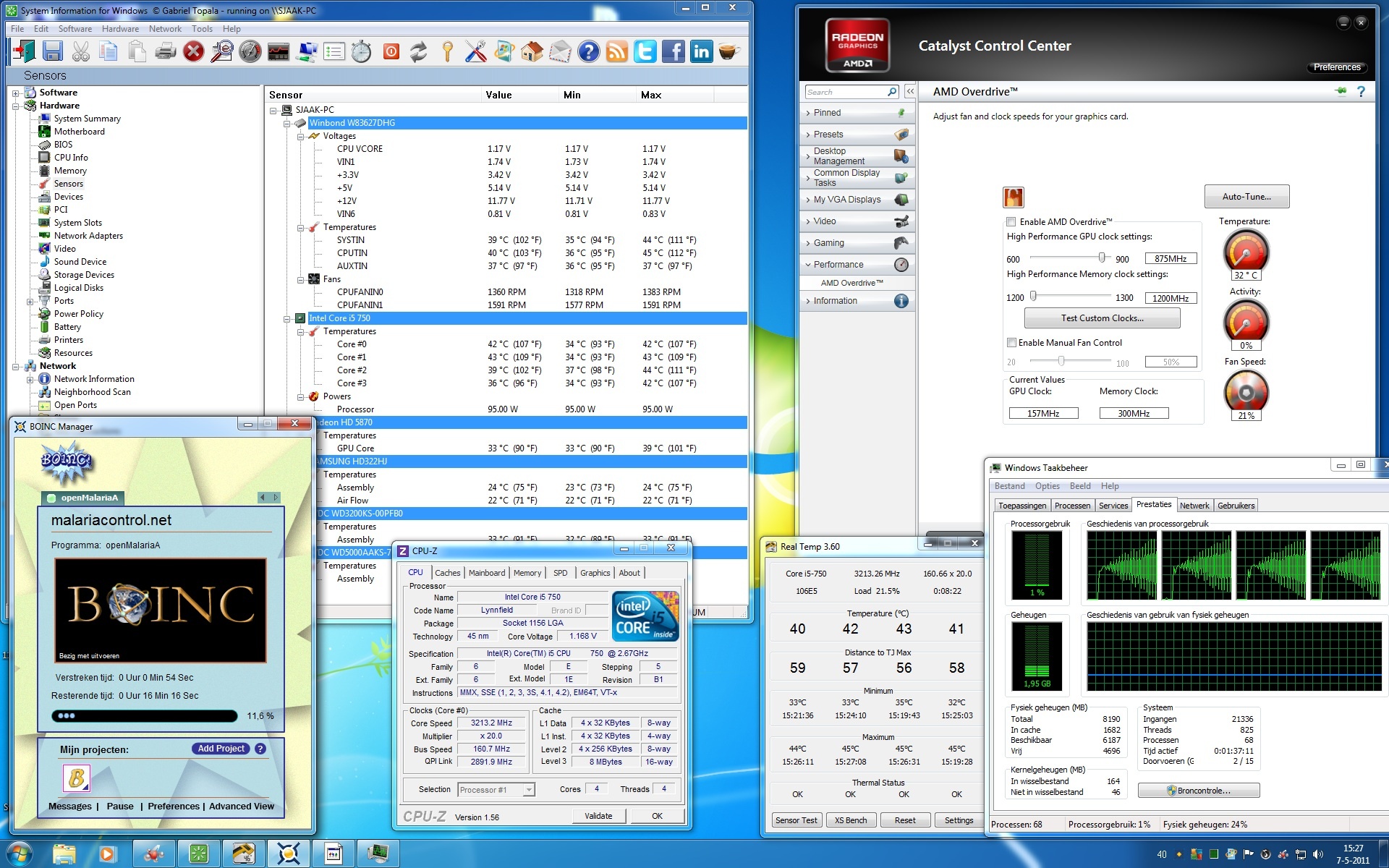Enable AMD Overdrive checkbox
The width and height of the screenshot is (1389, 868).
pyautogui.click(x=1011, y=222)
